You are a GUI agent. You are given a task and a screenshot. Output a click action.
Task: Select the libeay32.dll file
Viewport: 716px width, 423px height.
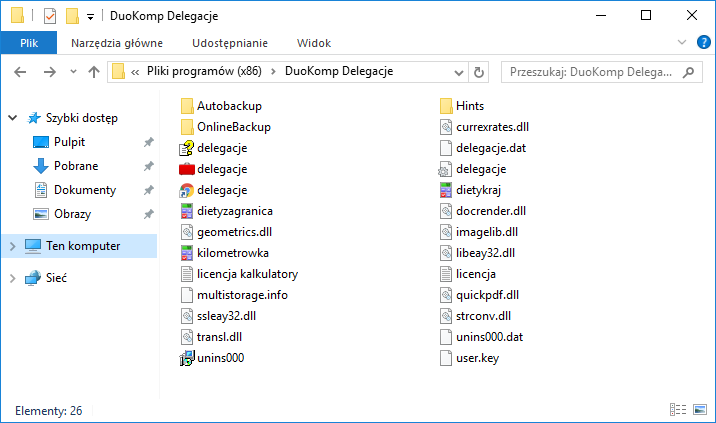click(478, 253)
